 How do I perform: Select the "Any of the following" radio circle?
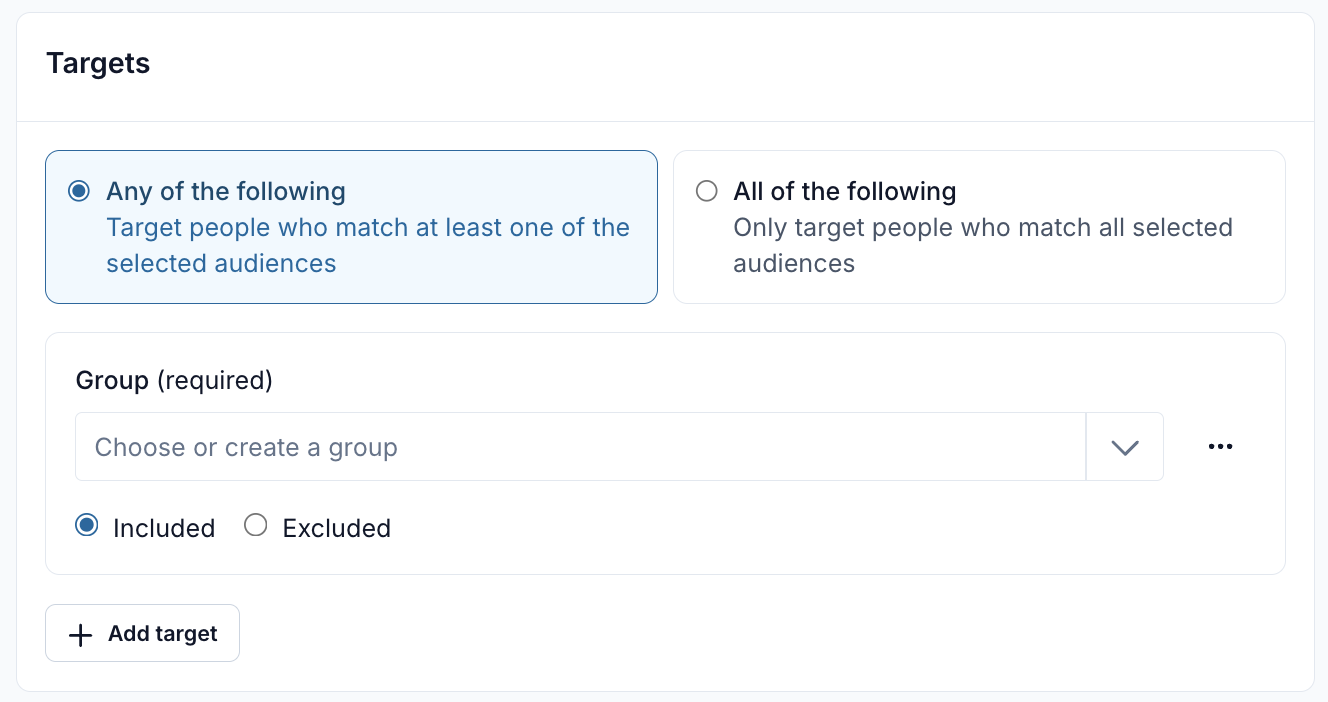pos(79,191)
